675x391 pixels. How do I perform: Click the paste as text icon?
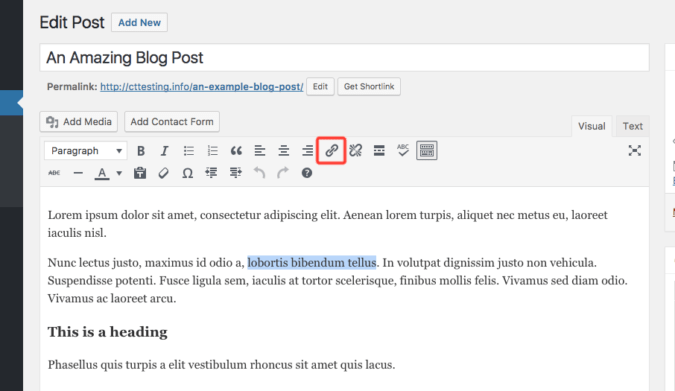click(x=140, y=173)
